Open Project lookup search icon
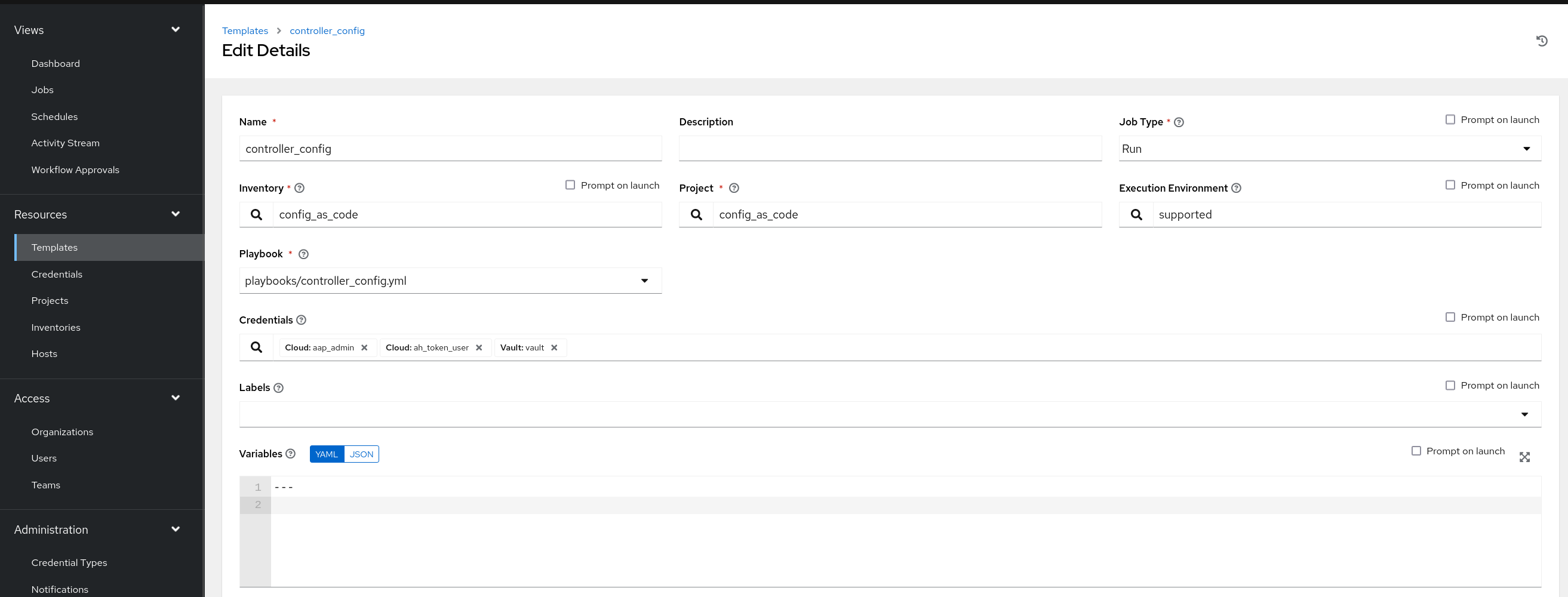This screenshot has height=597, width=1568. pos(696,215)
